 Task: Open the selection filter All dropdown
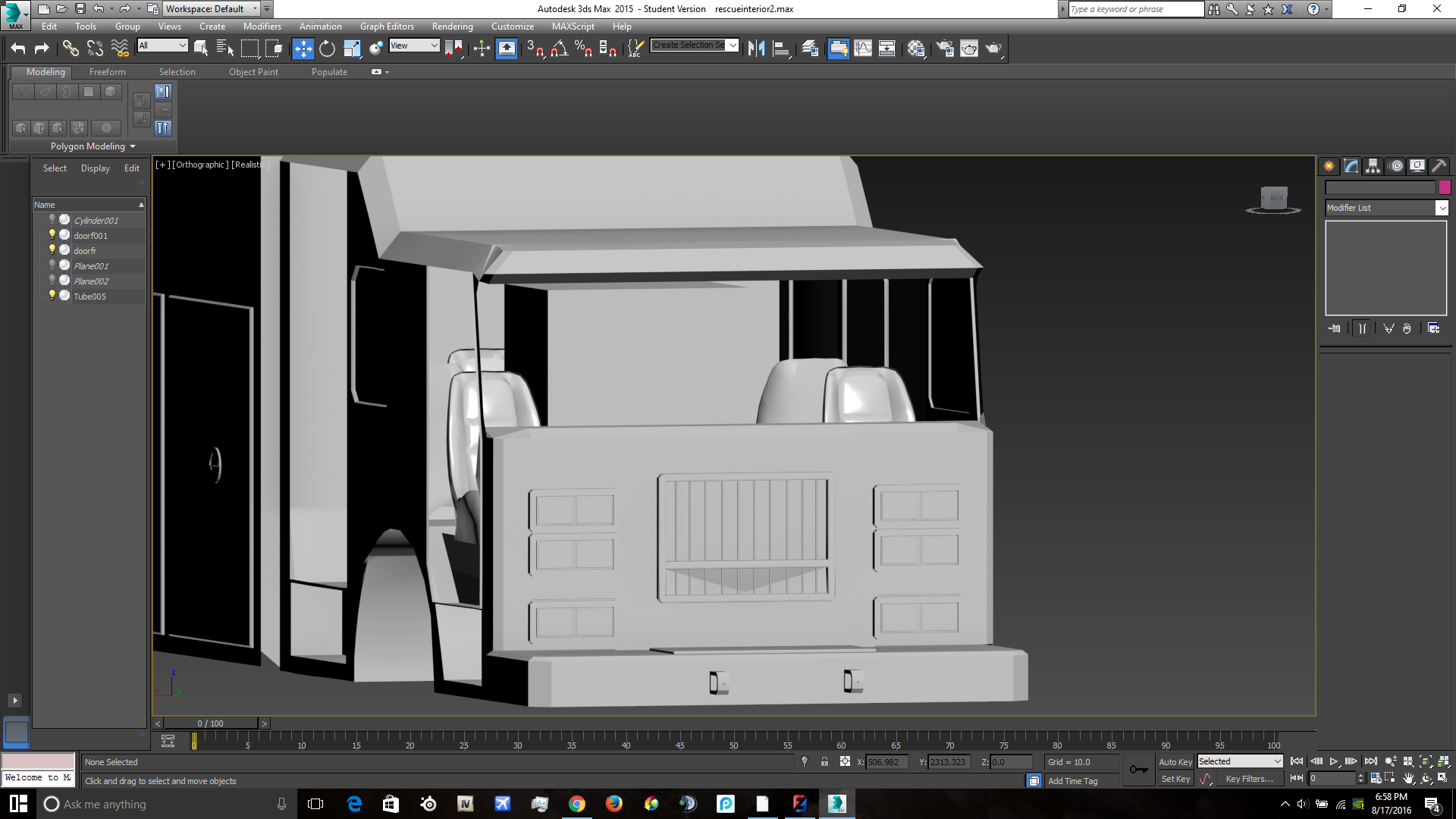162,45
